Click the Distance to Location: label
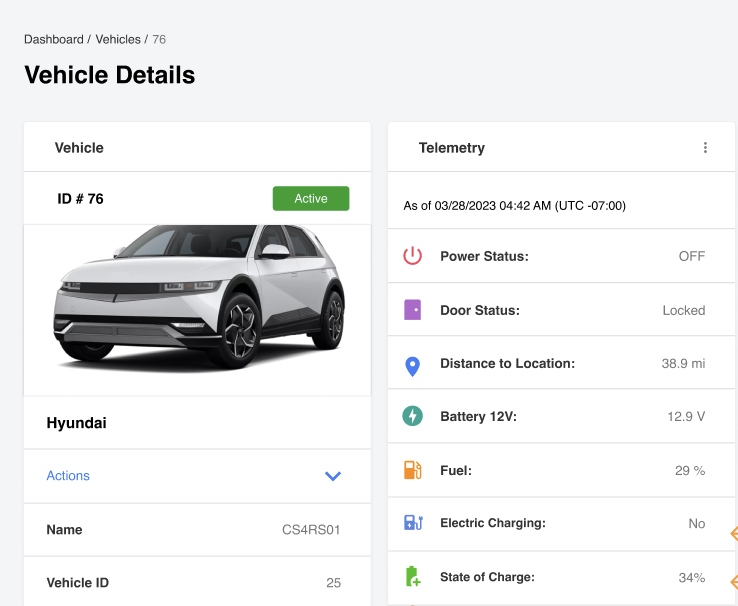The width and height of the screenshot is (738, 606). [507, 363]
